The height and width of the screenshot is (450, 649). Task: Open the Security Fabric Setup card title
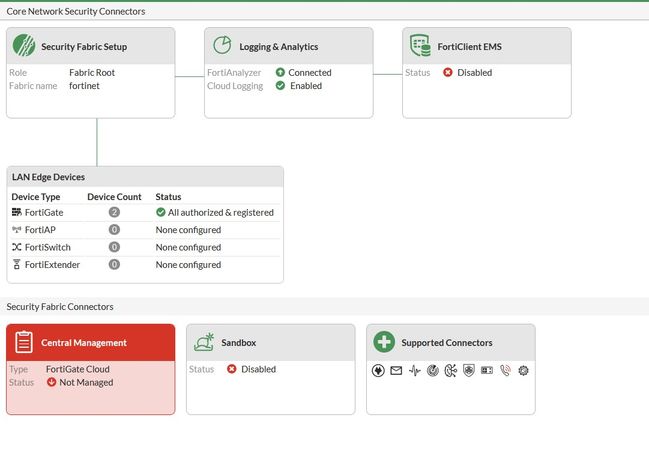tap(84, 47)
